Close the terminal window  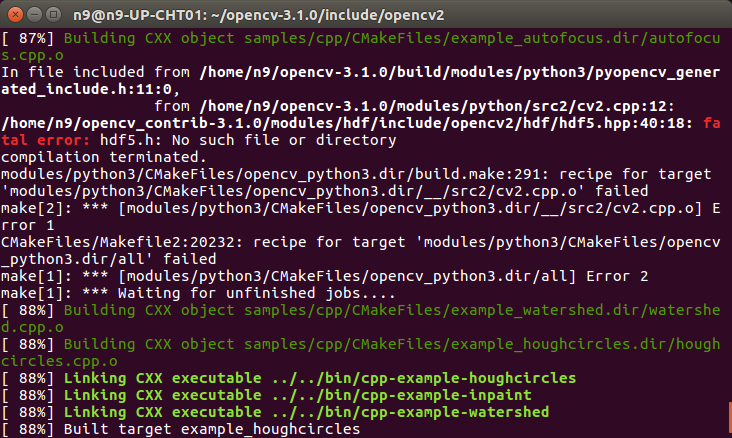point(14,14)
